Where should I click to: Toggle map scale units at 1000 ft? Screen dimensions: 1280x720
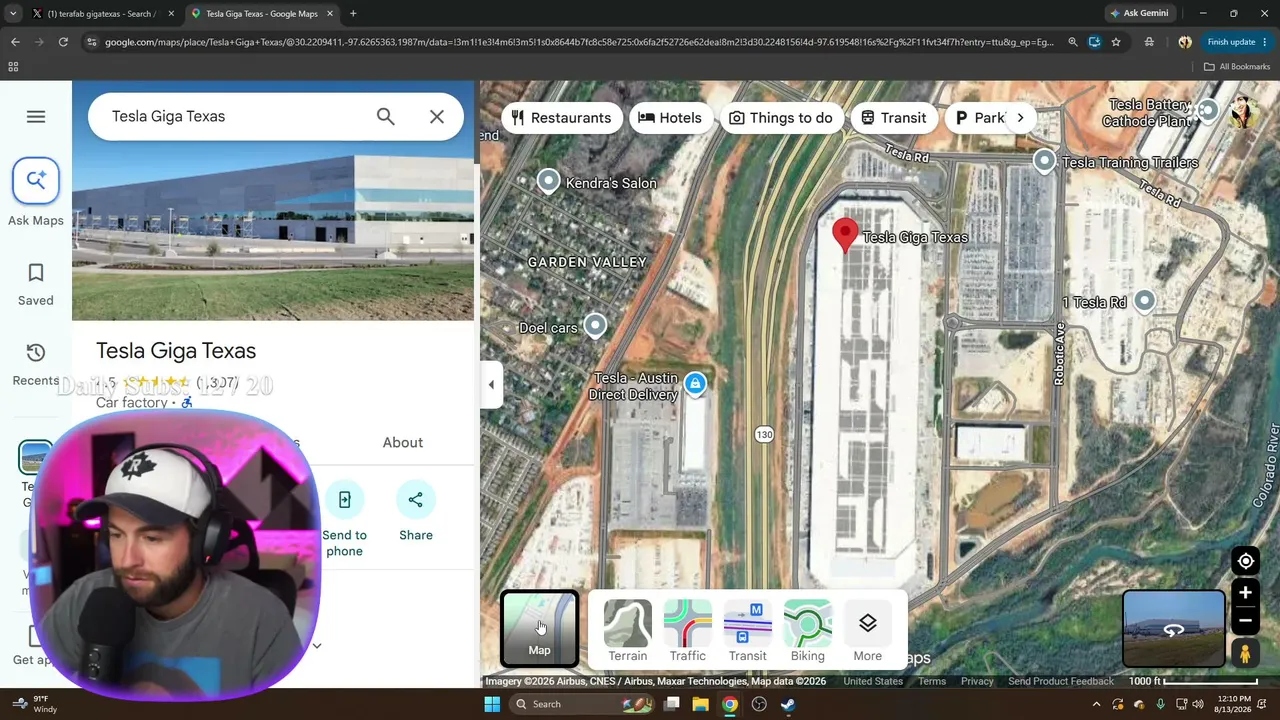coord(1192,682)
